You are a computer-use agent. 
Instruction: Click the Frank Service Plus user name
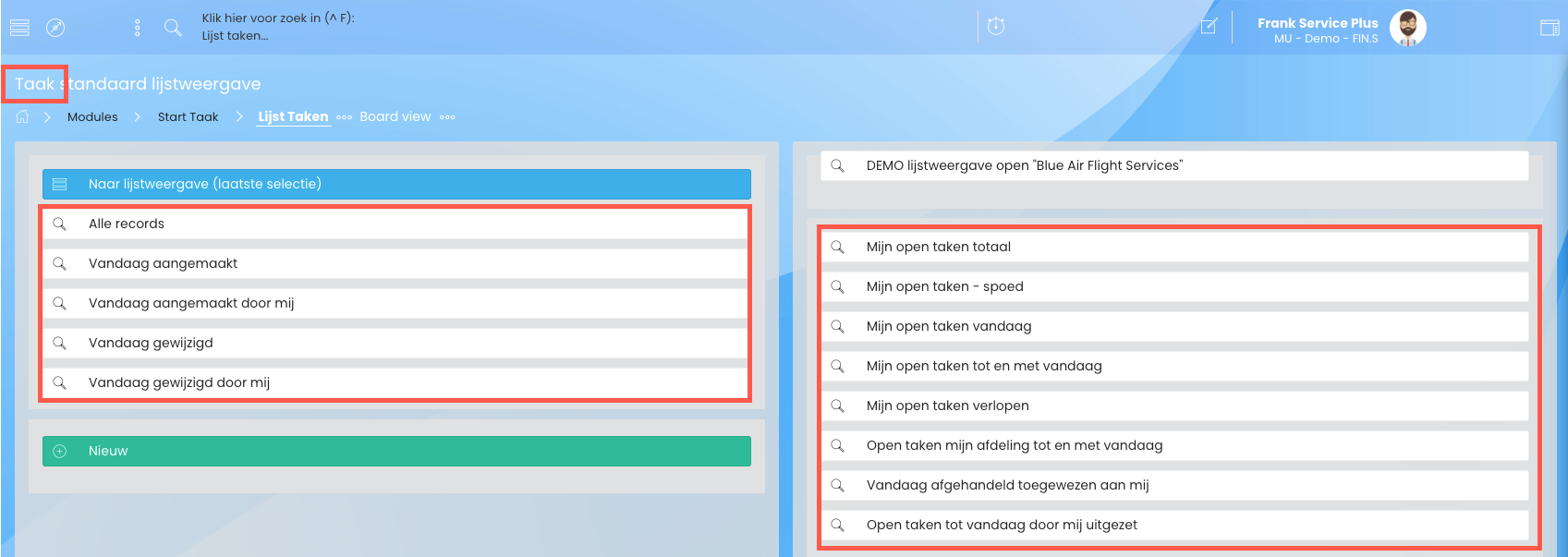pos(1318,23)
